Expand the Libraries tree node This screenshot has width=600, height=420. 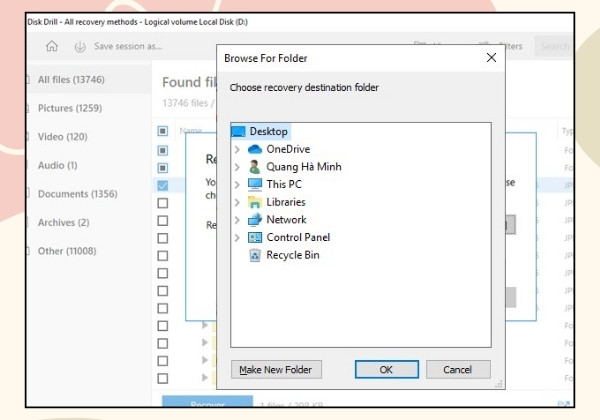237,202
